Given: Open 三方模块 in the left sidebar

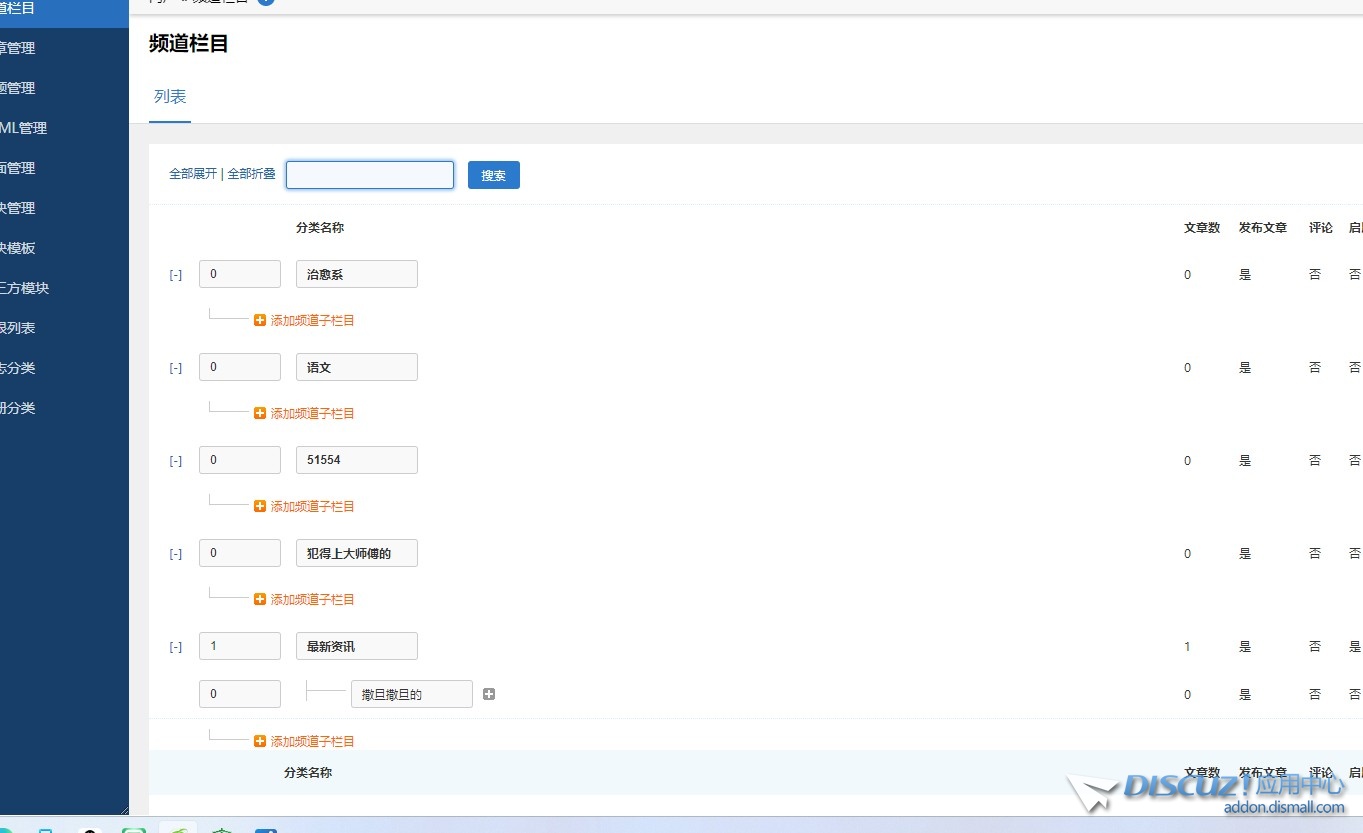Looking at the screenshot, I should (24, 288).
